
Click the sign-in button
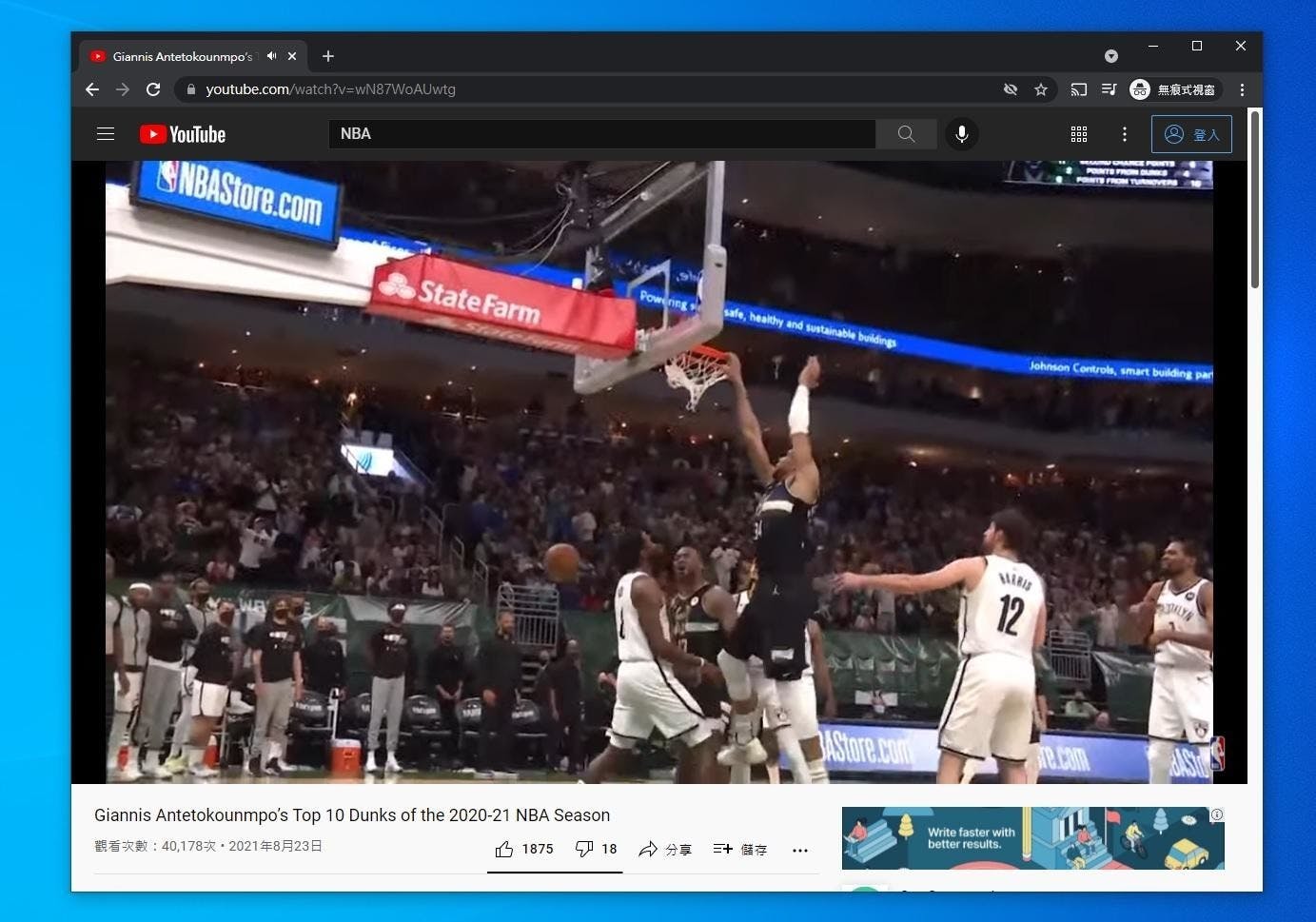(x=1191, y=134)
